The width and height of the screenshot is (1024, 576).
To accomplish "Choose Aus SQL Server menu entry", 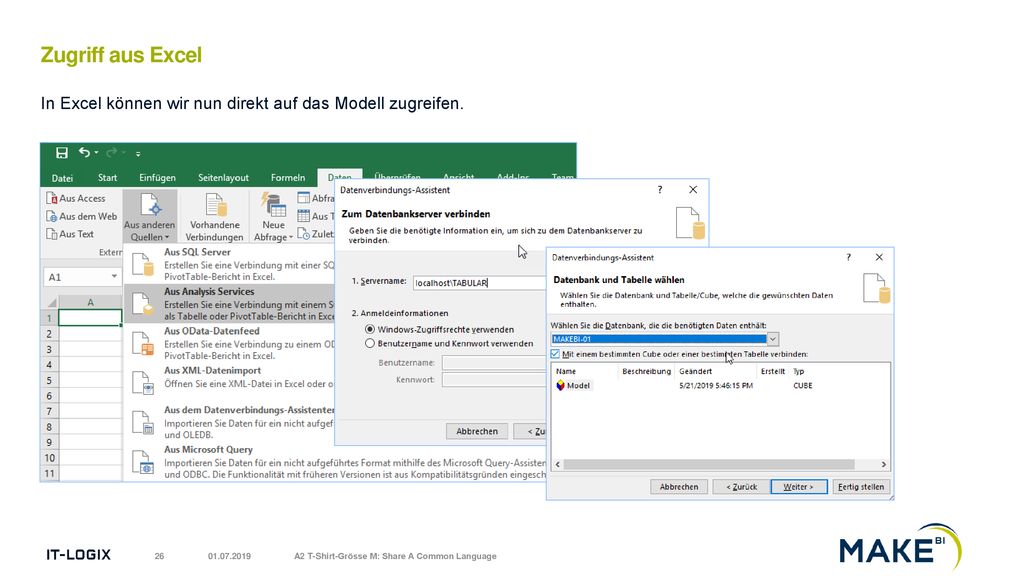I will tap(230, 264).
